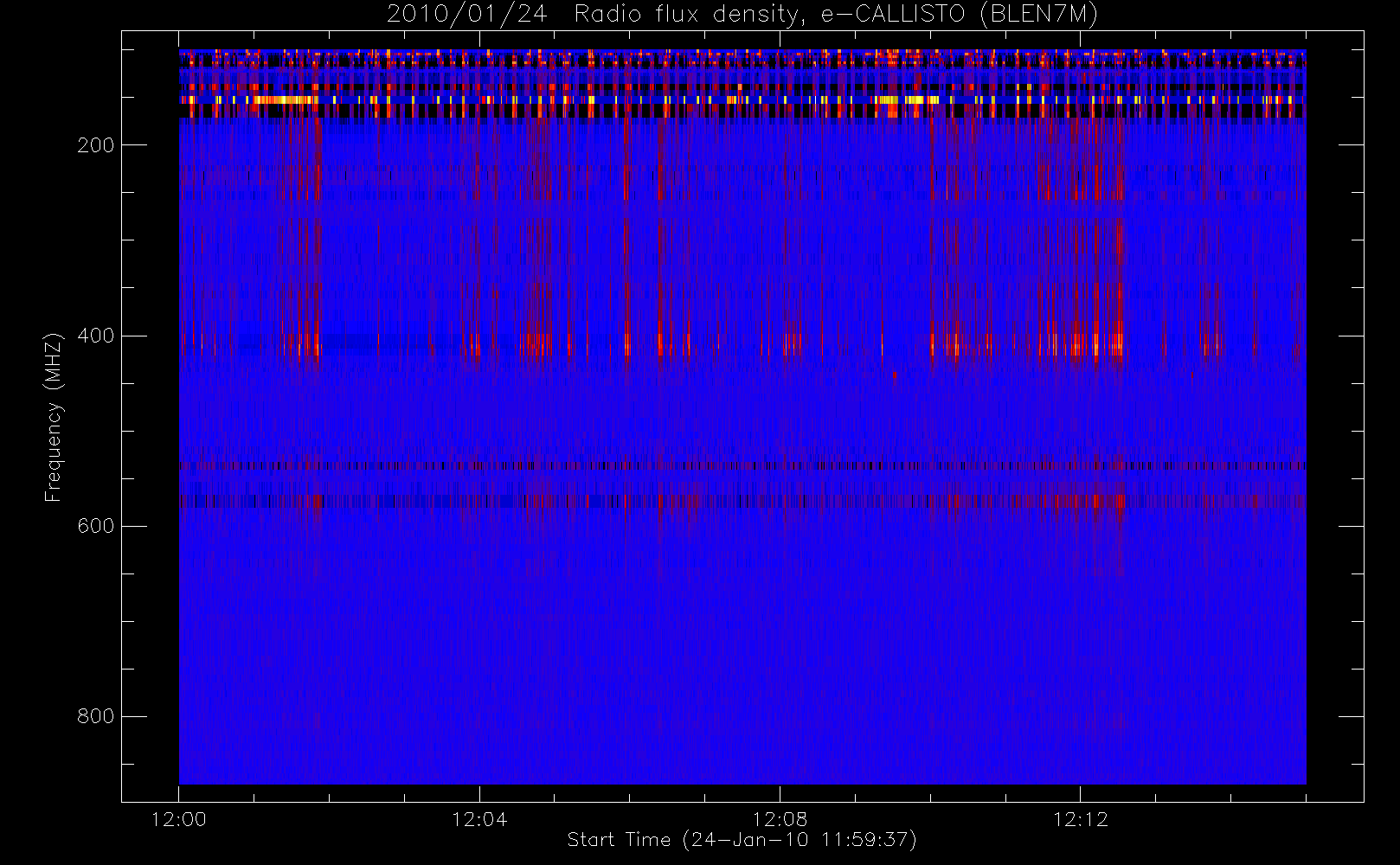
Task: Click the '12:04' time axis label
Action: 479,819
